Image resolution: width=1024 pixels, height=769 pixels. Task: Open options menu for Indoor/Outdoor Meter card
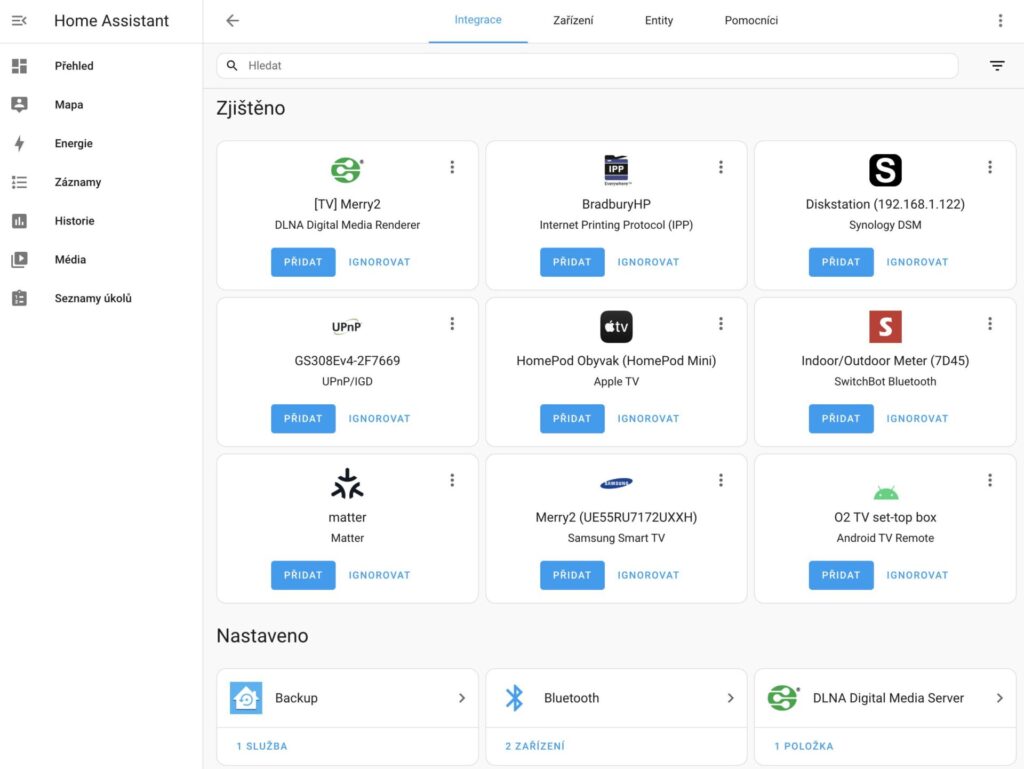pos(990,324)
